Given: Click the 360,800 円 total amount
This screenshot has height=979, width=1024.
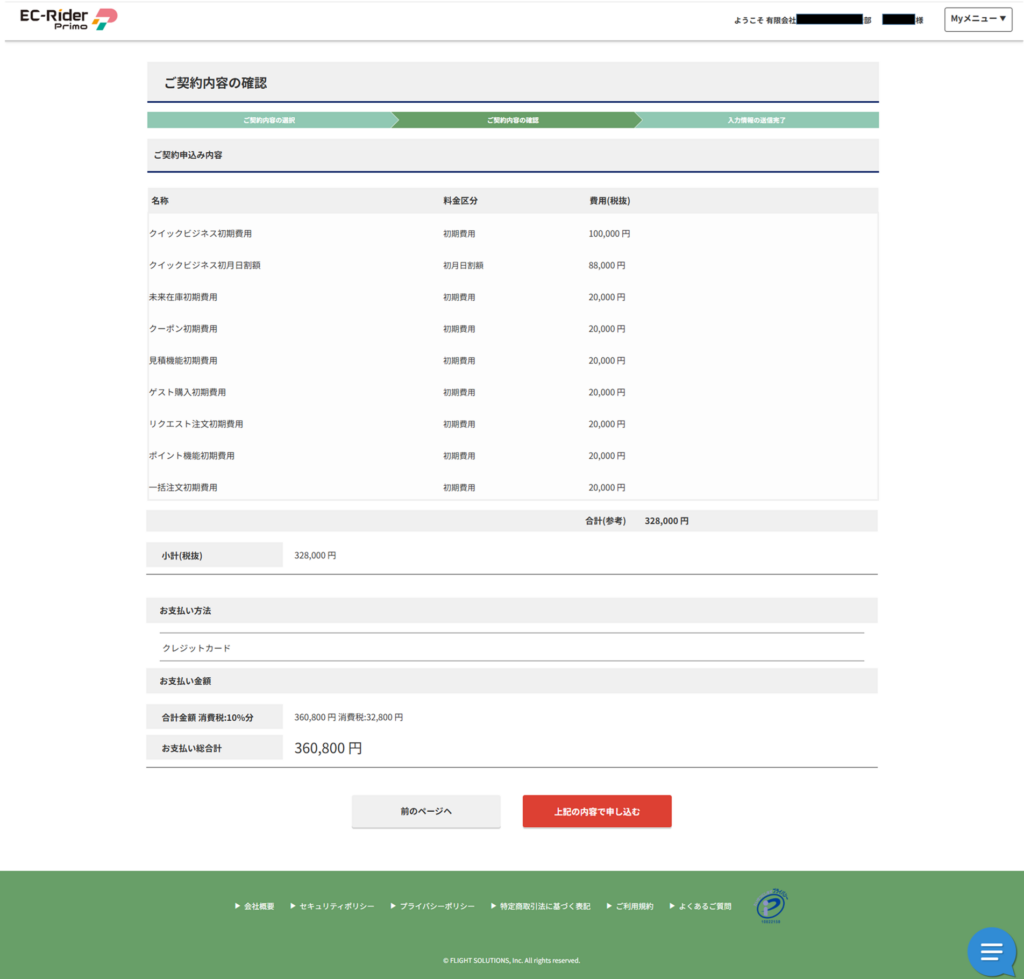Looking at the screenshot, I should point(328,748).
